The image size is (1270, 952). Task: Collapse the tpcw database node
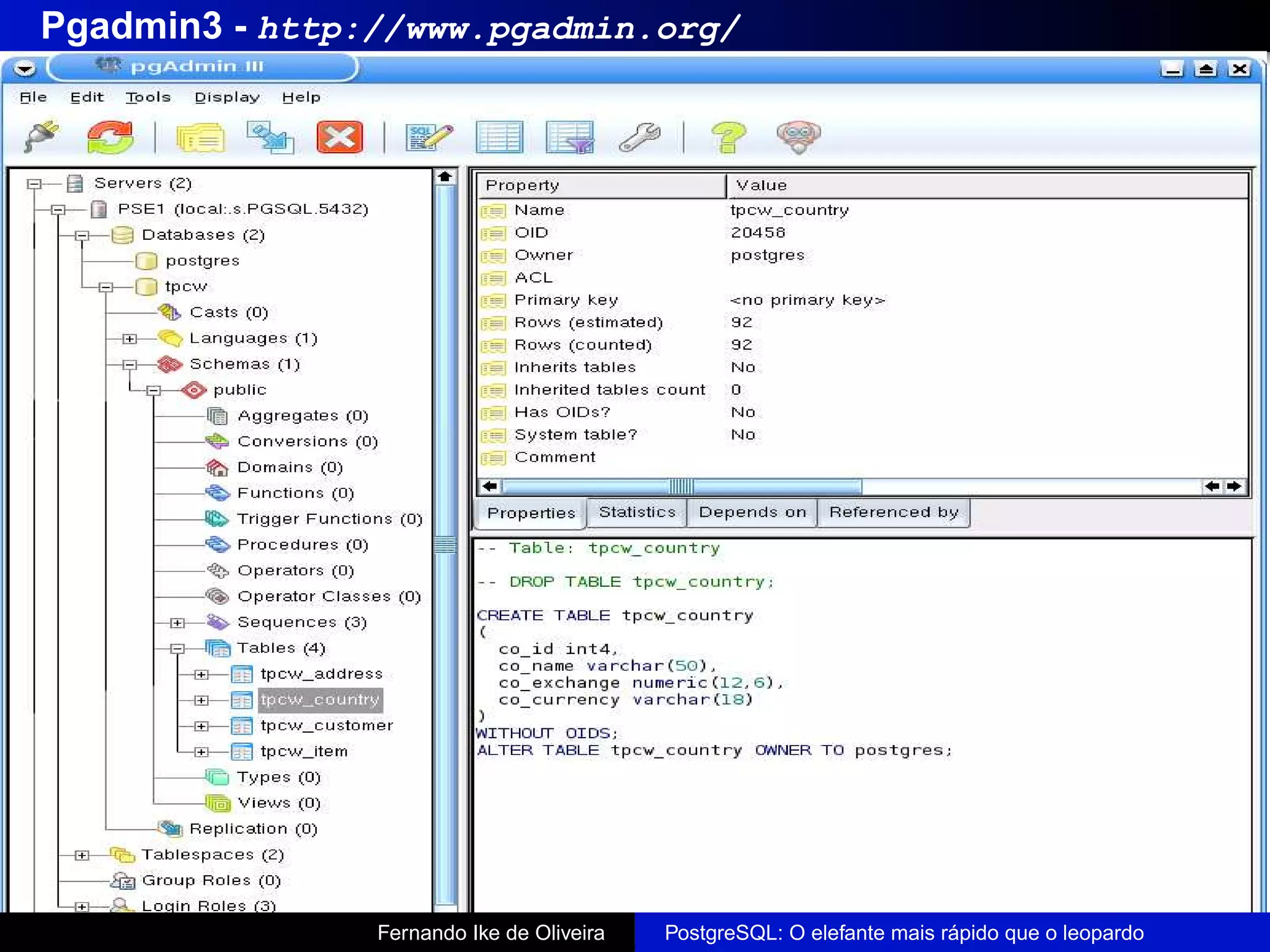[x=106, y=287]
